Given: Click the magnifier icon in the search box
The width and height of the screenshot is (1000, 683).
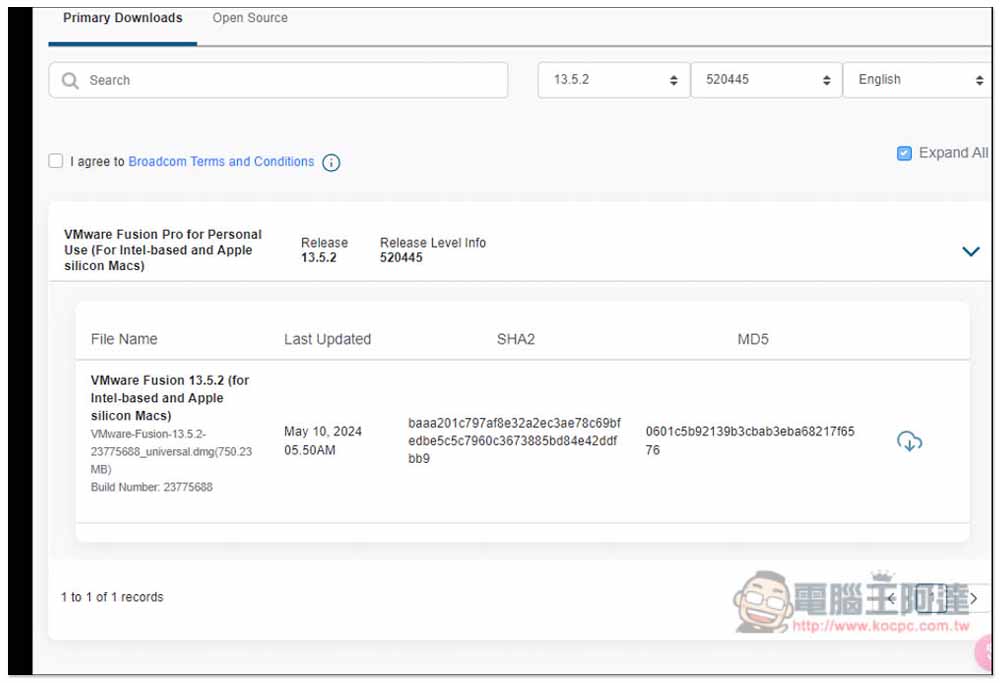Looking at the screenshot, I should tap(70, 80).
